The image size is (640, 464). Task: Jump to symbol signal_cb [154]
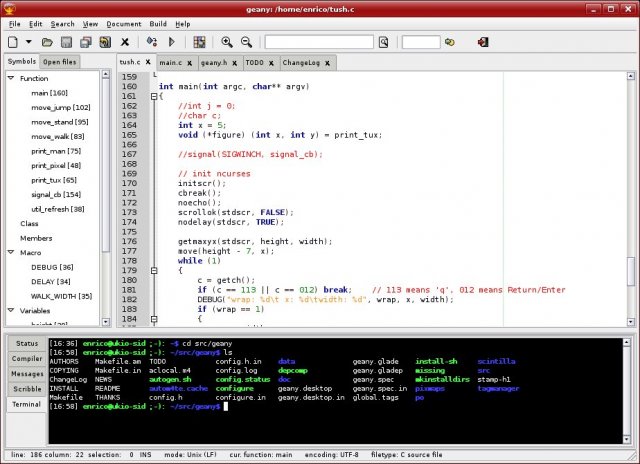pyautogui.click(x=56, y=194)
